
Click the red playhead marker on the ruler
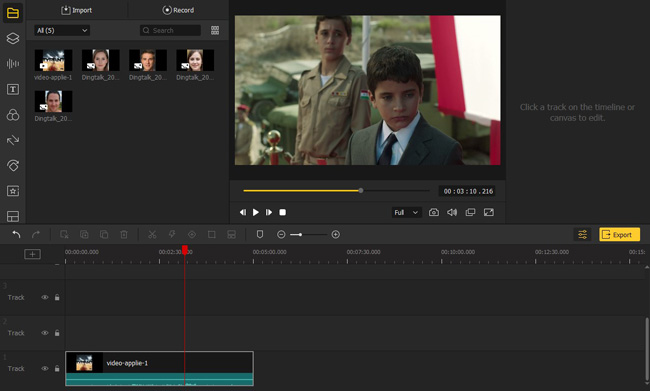(185, 250)
